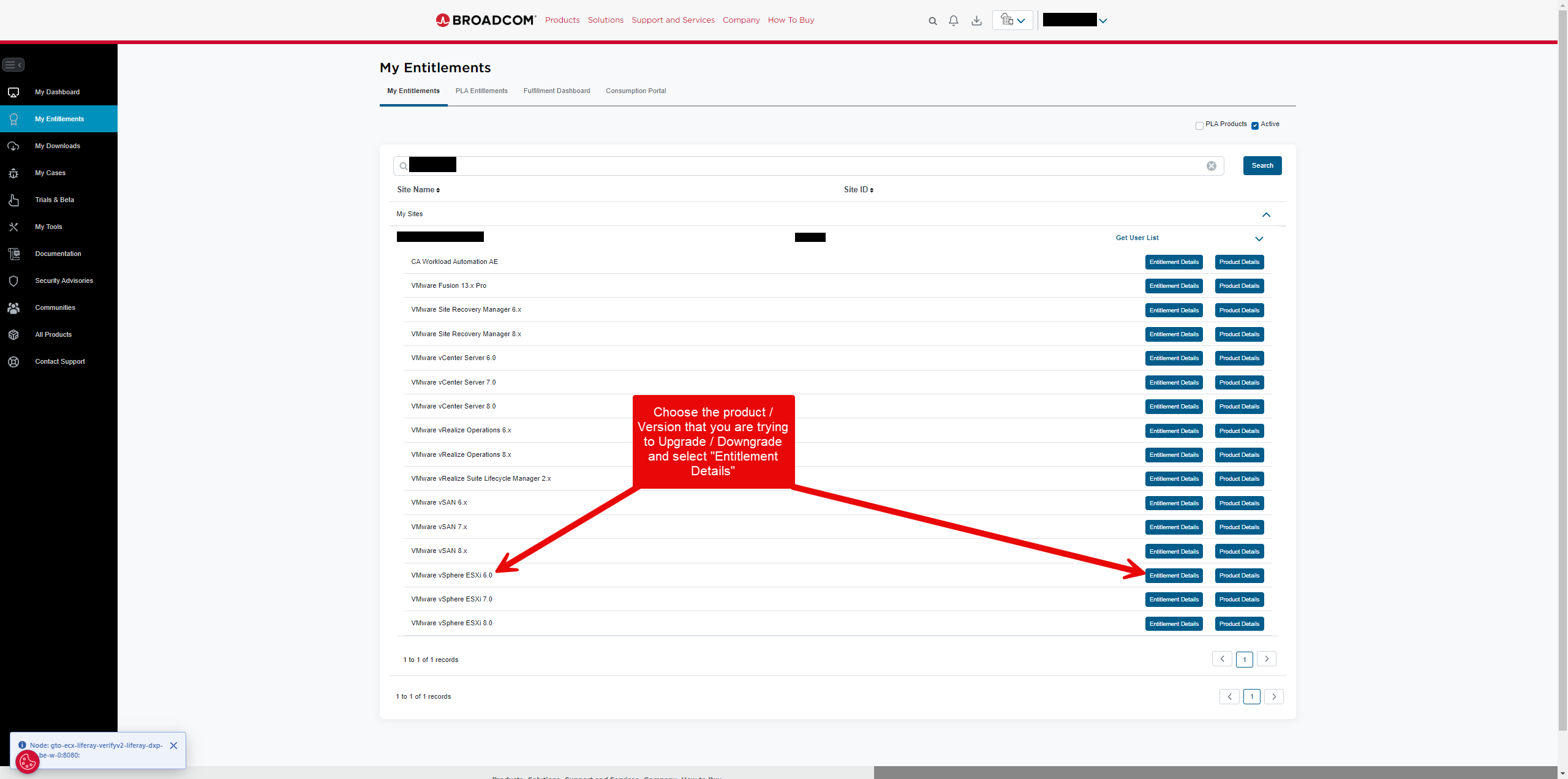Open the notifications bell icon

click(x=954, y=21)
